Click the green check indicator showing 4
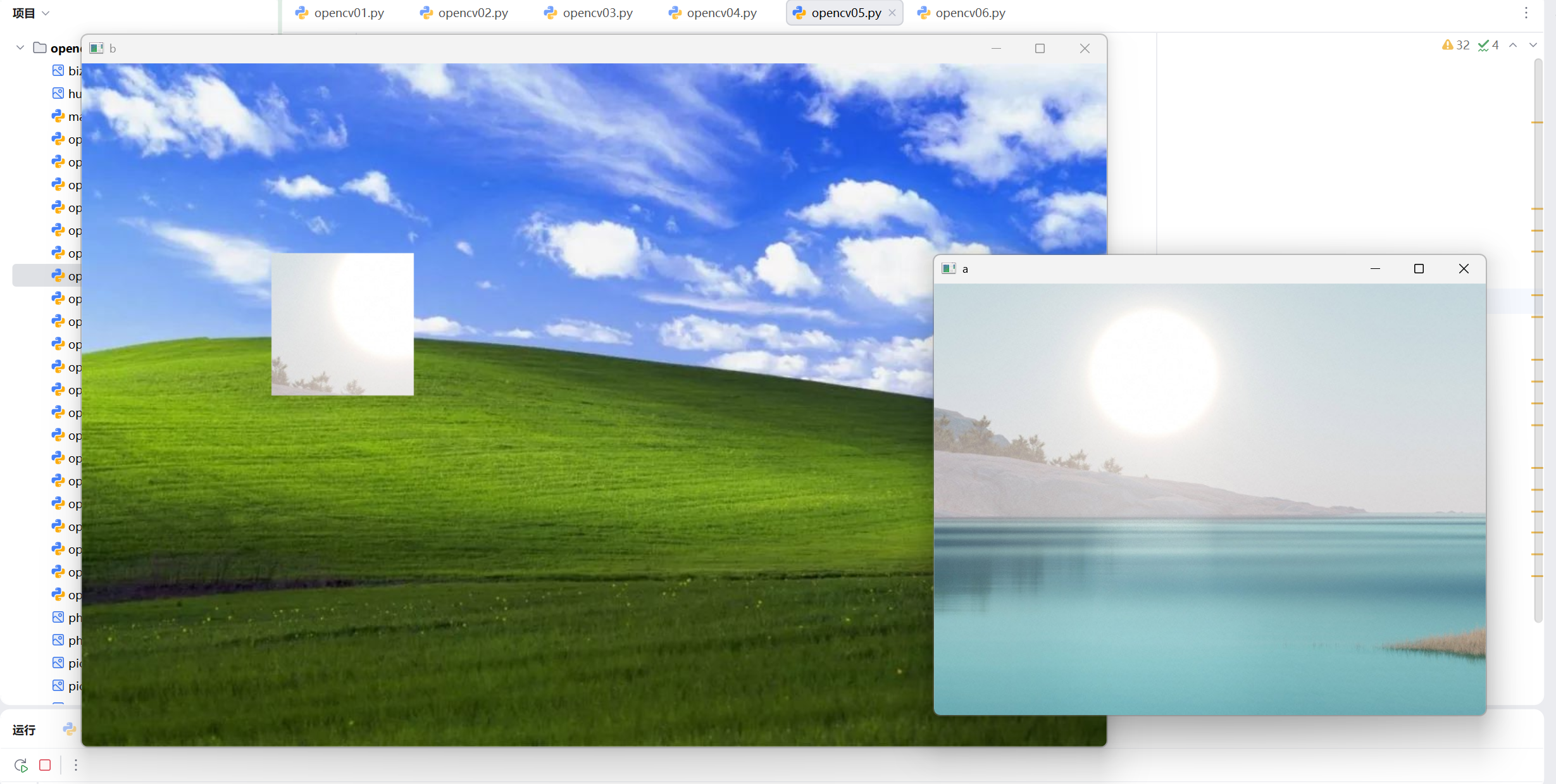Screen dimensions: 1556x784 click(1488, 45)
